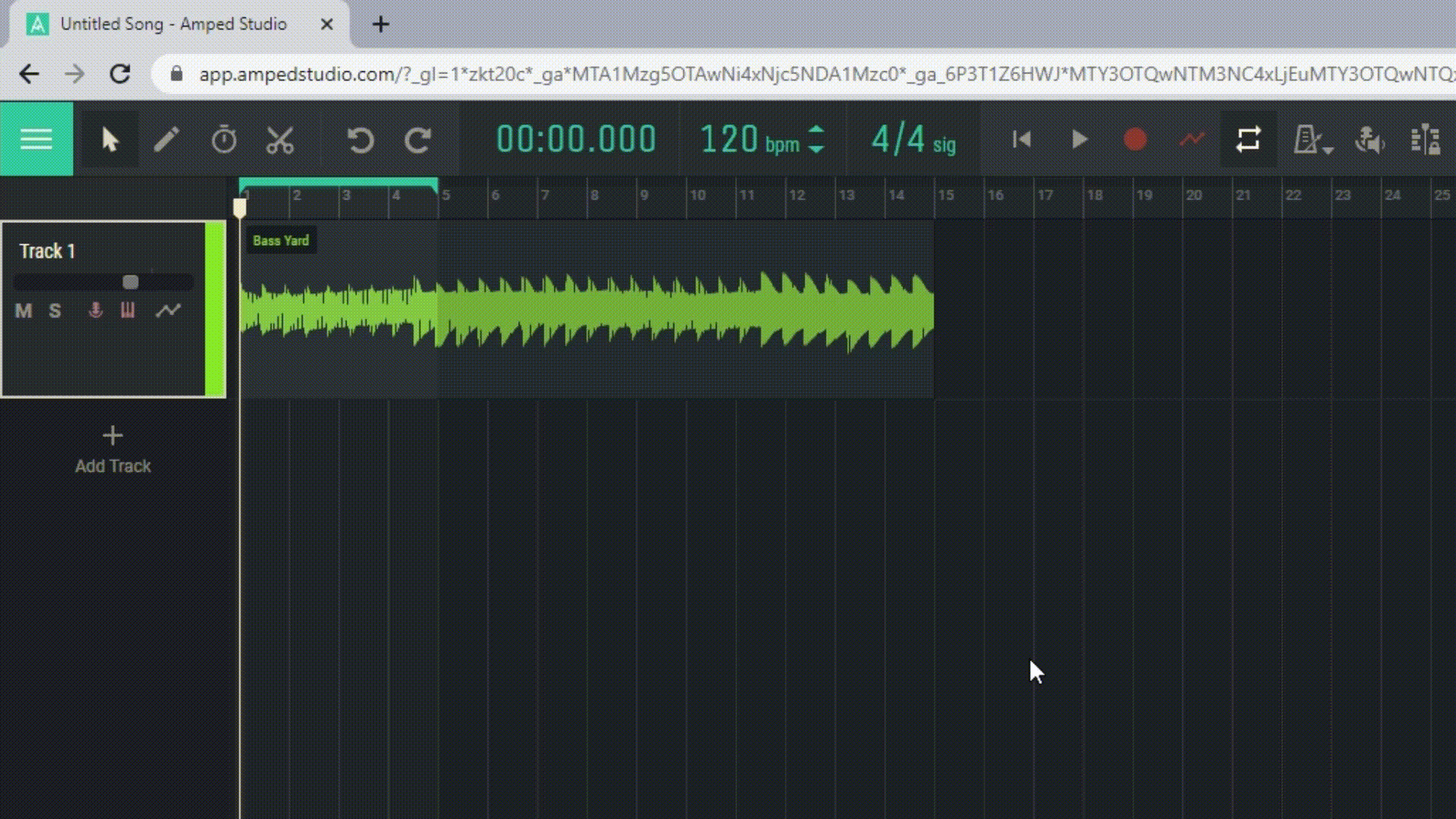Arm recording with the red Record button
This screenshot has height=819, width=1456.
tap(1135, 139)
